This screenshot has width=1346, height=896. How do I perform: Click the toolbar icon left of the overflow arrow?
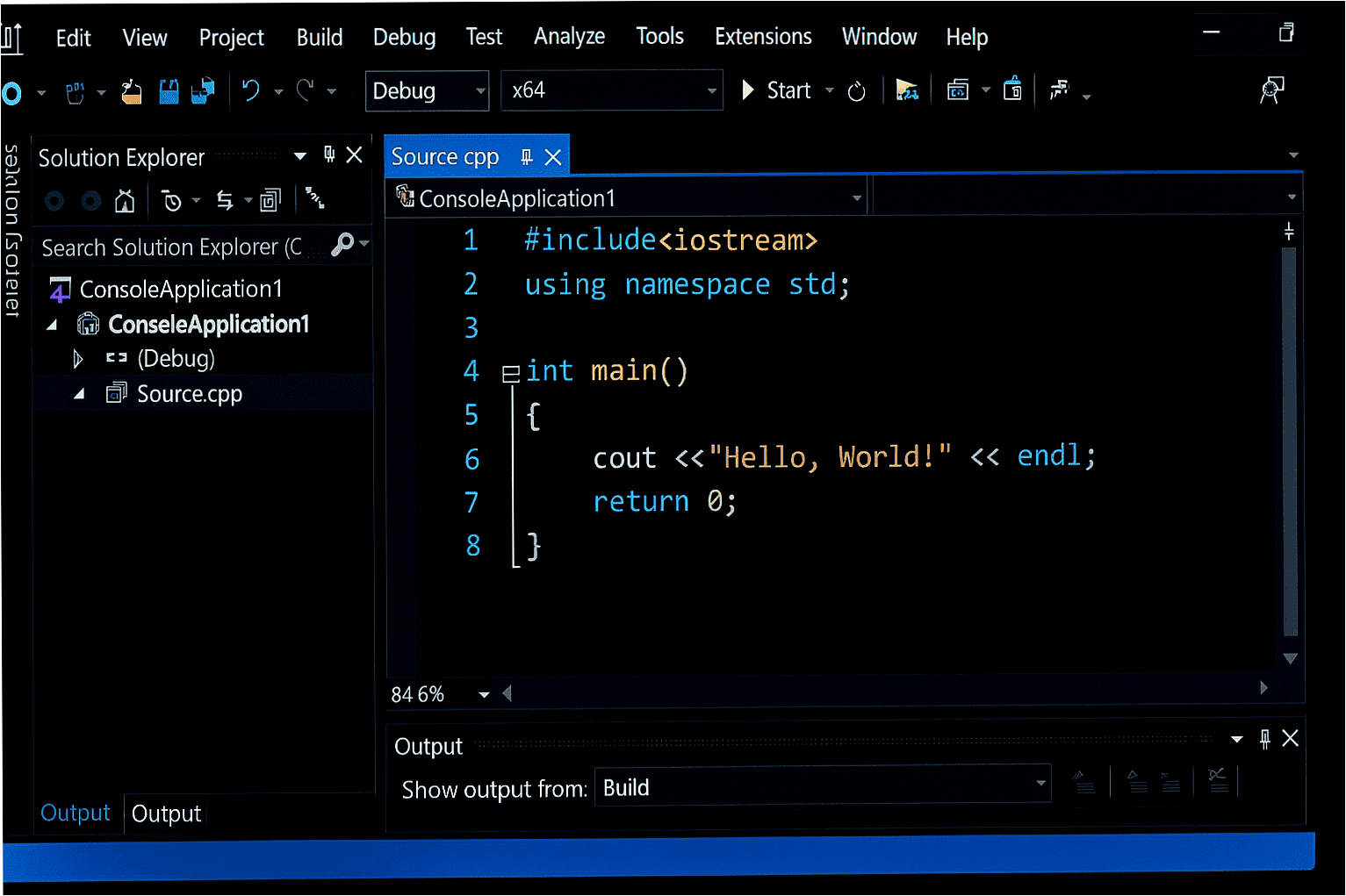(1060, 90)
